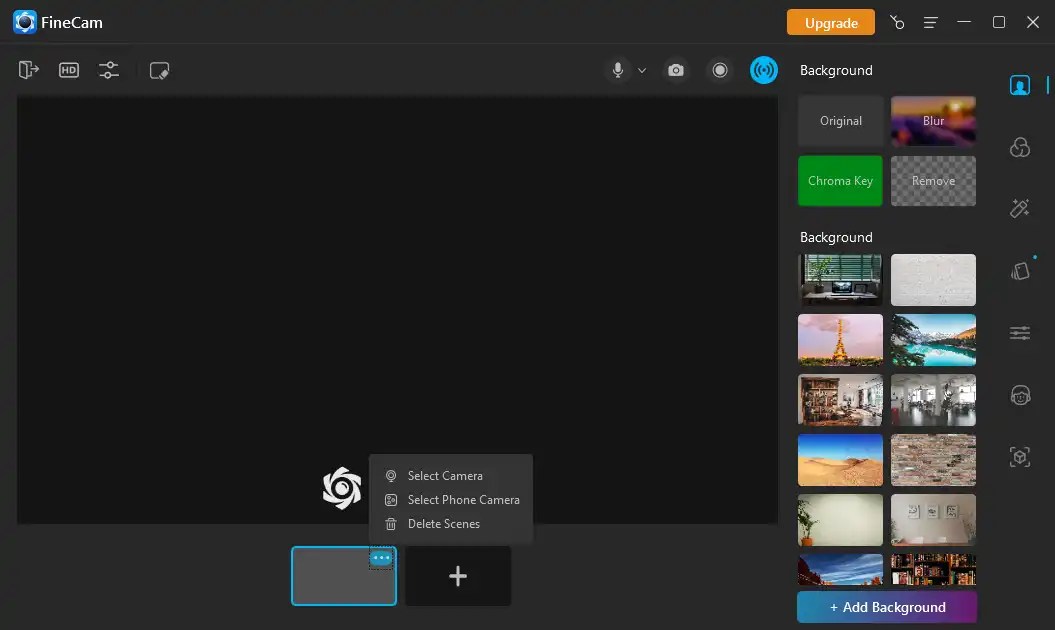This screenshot has height=630, width=1055.
Task: Open the face beautify sidebar icon
Action: pyautogui.click(x=1019, y=395)
